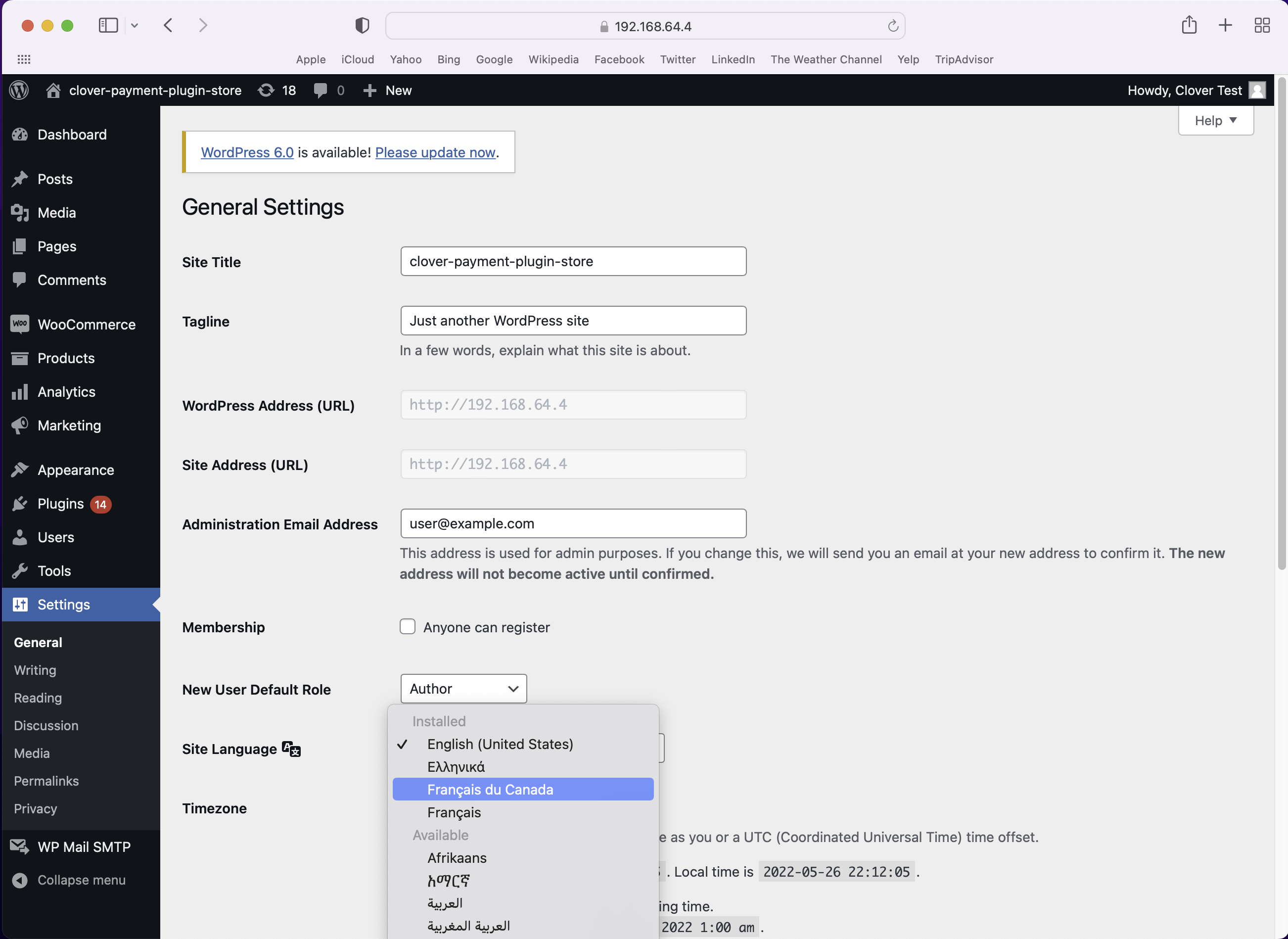Open the New User Default Role dropdown
This screenshot has width=1288, height=939.
point(463,688)
